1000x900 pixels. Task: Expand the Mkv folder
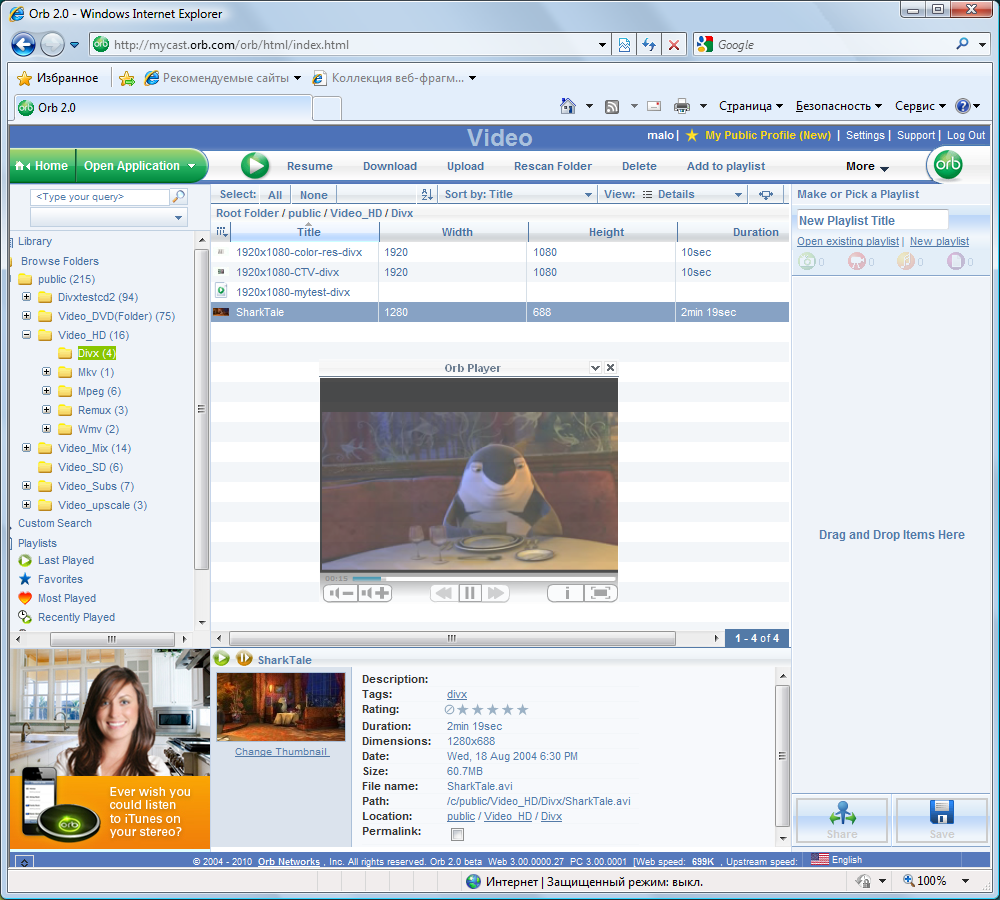[x=46, y=372]
